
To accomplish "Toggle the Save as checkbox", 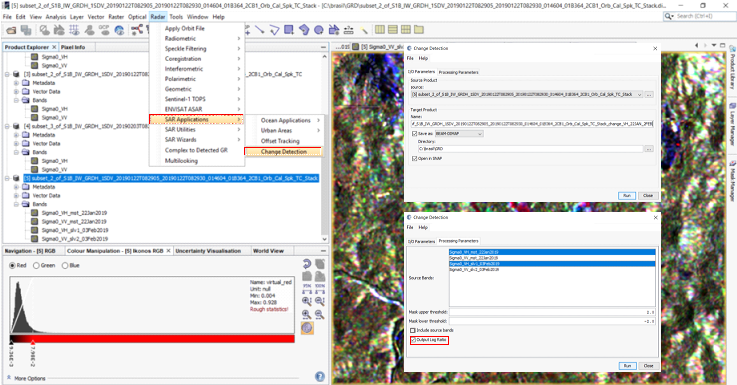I will pyautogui.click(x=414, y=134).
